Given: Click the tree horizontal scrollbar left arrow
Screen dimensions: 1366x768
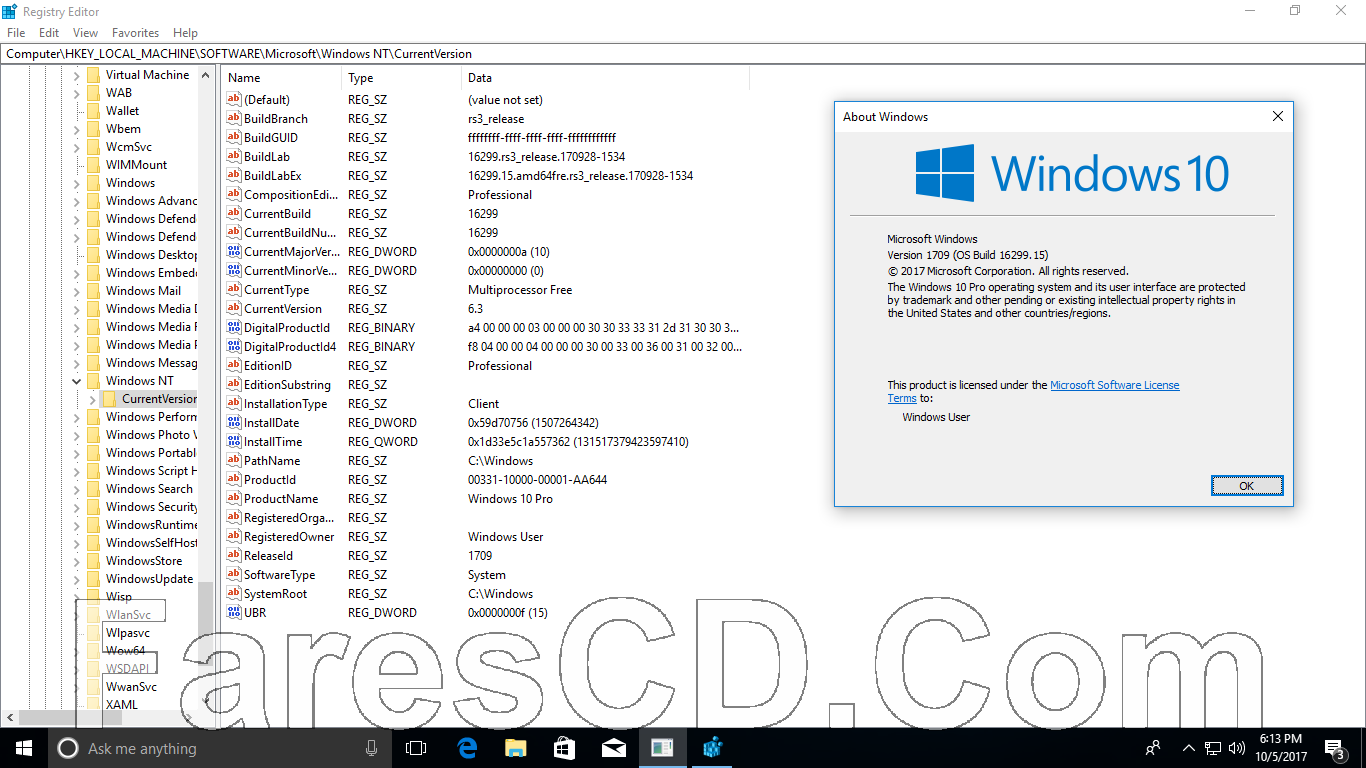Looking at the screenshot, I should (x=9, y=717).
